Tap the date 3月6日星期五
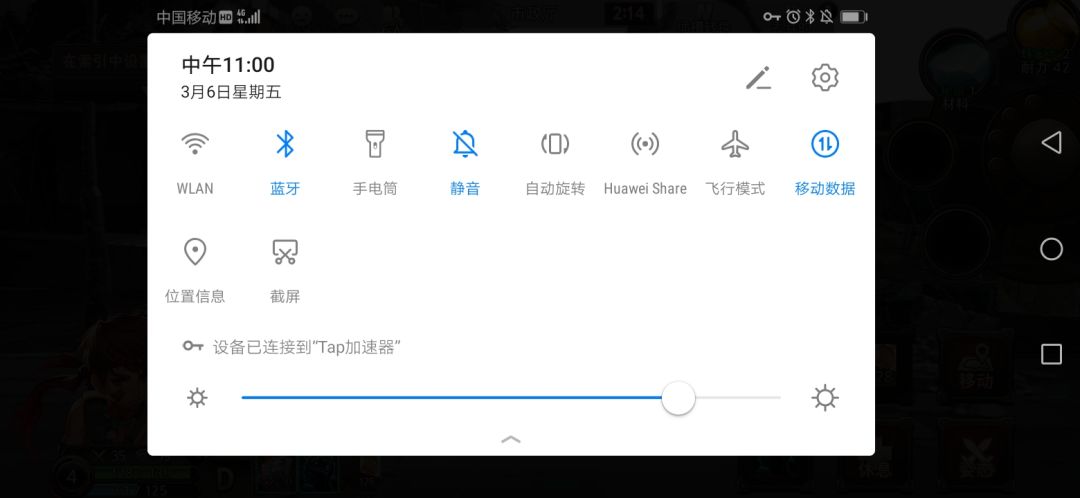This screenshot has width=1080, height=498. point(231,92)
